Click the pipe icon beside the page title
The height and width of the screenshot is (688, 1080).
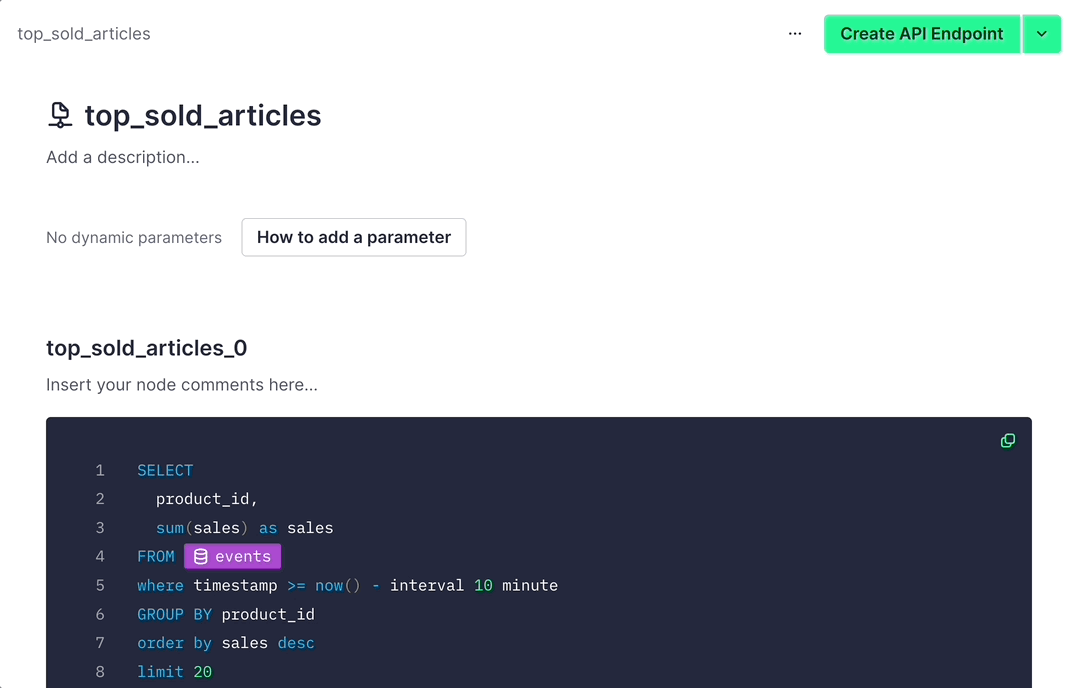point(60,114)
